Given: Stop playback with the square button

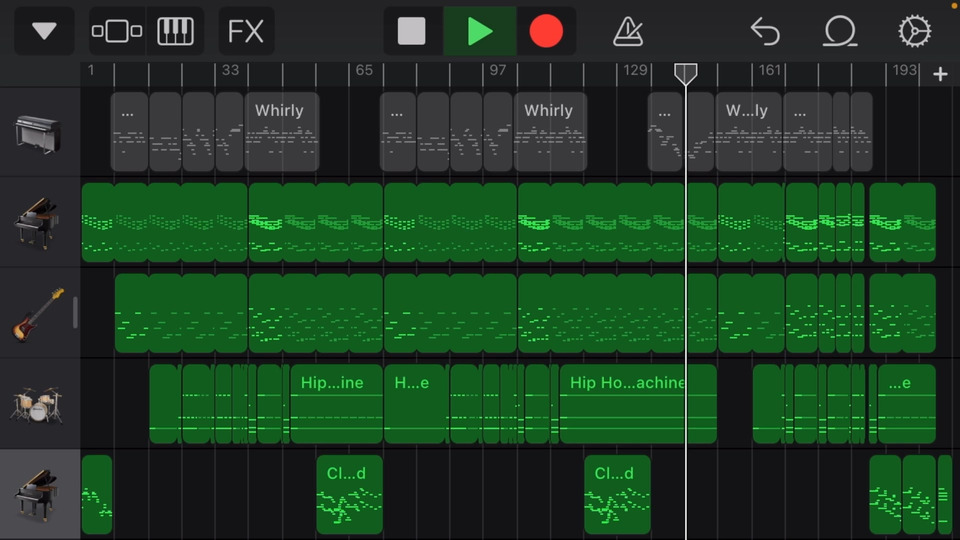Looking at the screenshot, I should (x=411, y=31).
